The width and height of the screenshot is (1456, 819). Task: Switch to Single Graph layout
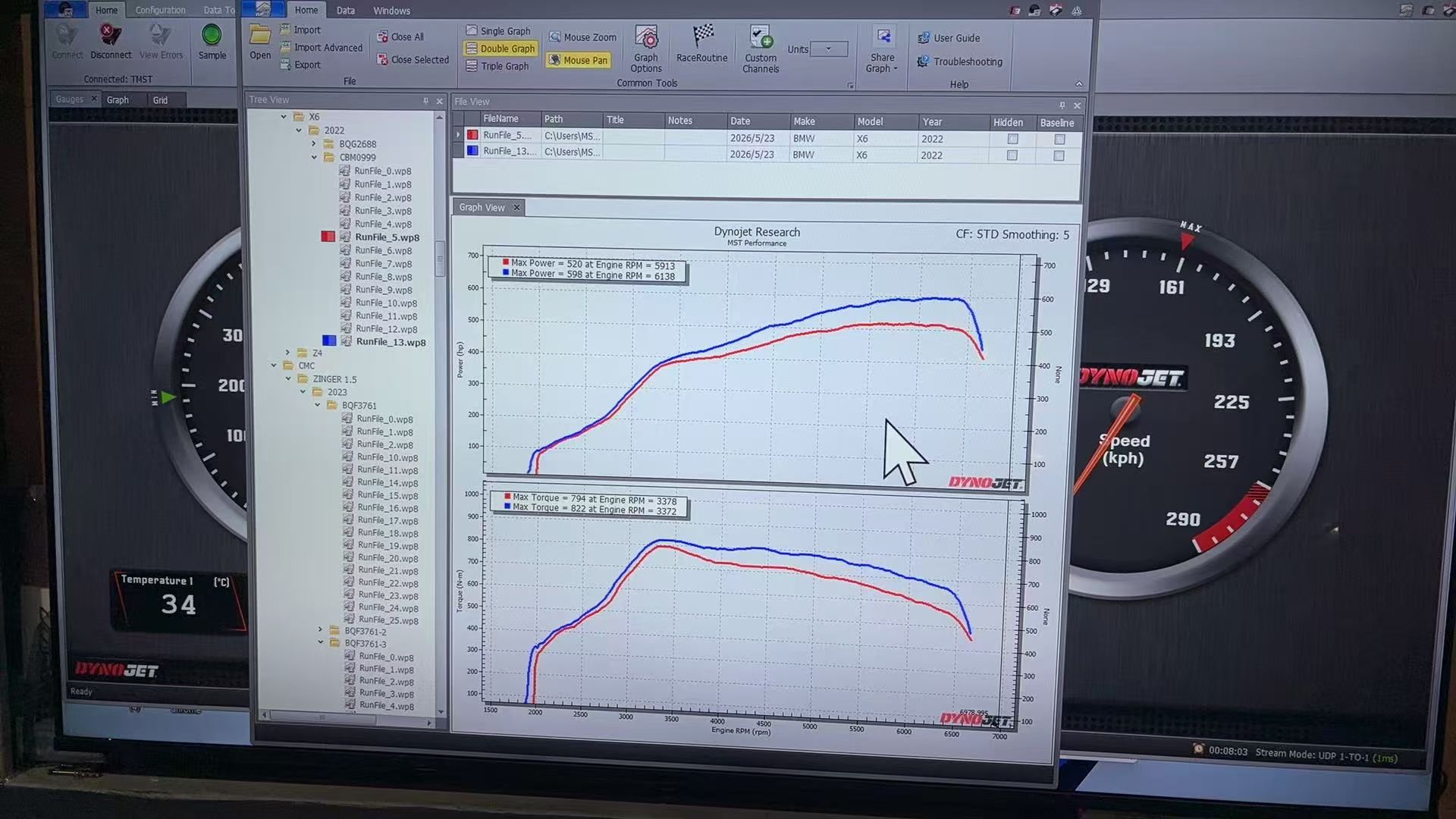point(498,31)
